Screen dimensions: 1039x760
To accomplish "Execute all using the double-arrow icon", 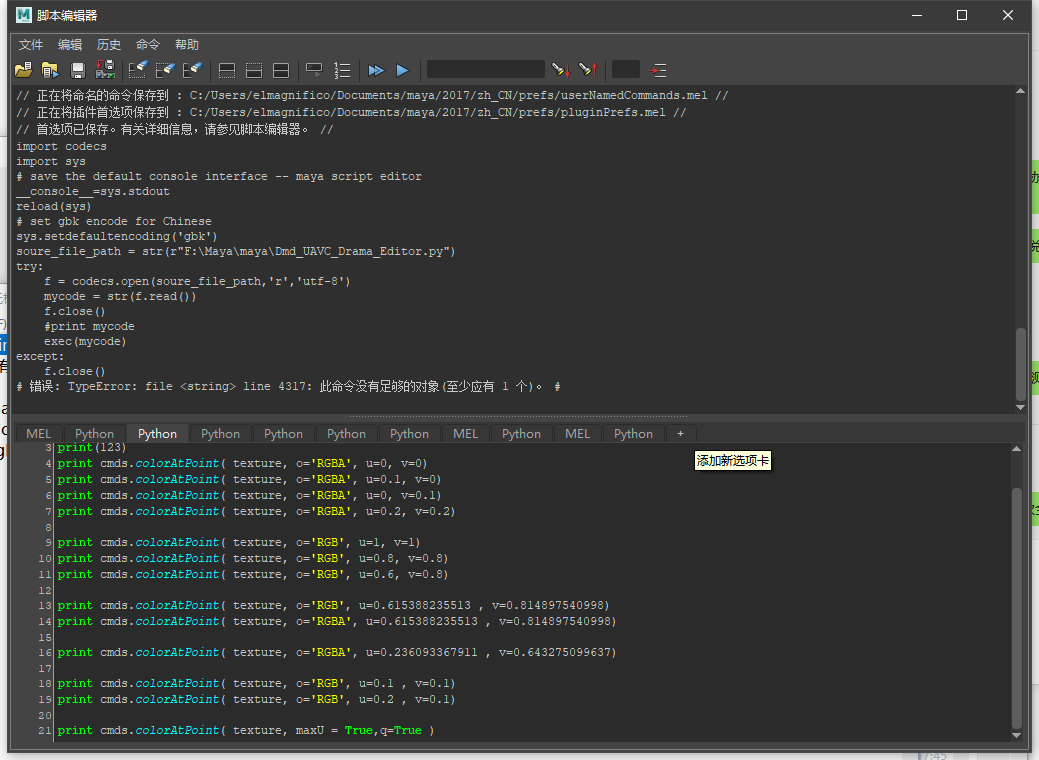I will coord(376,70).
